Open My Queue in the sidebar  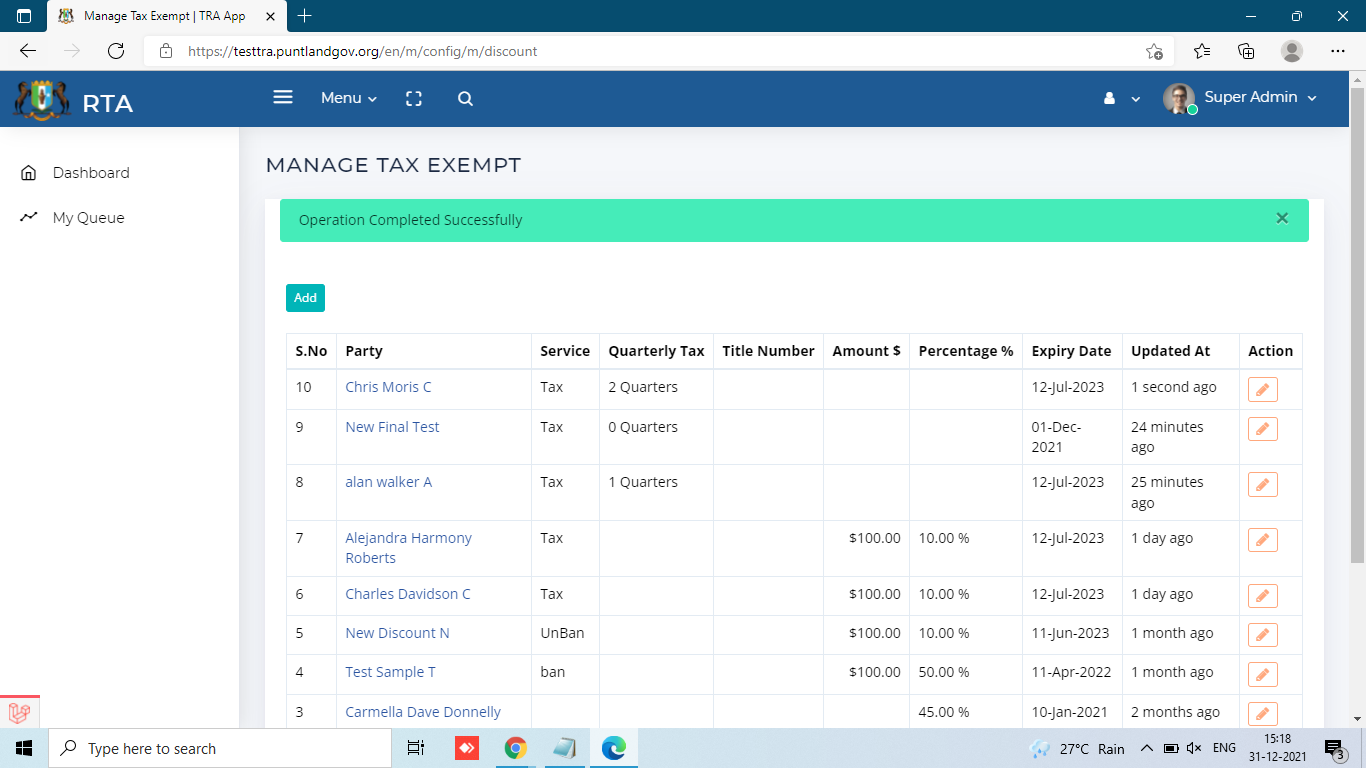[88, 218]
